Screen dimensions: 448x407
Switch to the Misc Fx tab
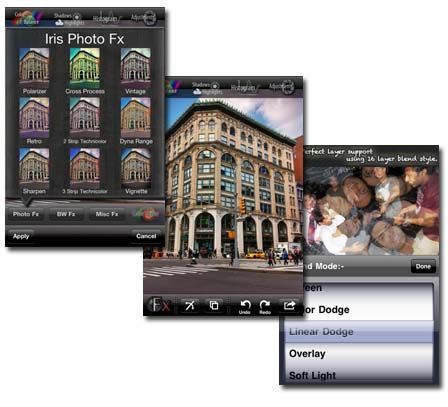coord(107,214)
